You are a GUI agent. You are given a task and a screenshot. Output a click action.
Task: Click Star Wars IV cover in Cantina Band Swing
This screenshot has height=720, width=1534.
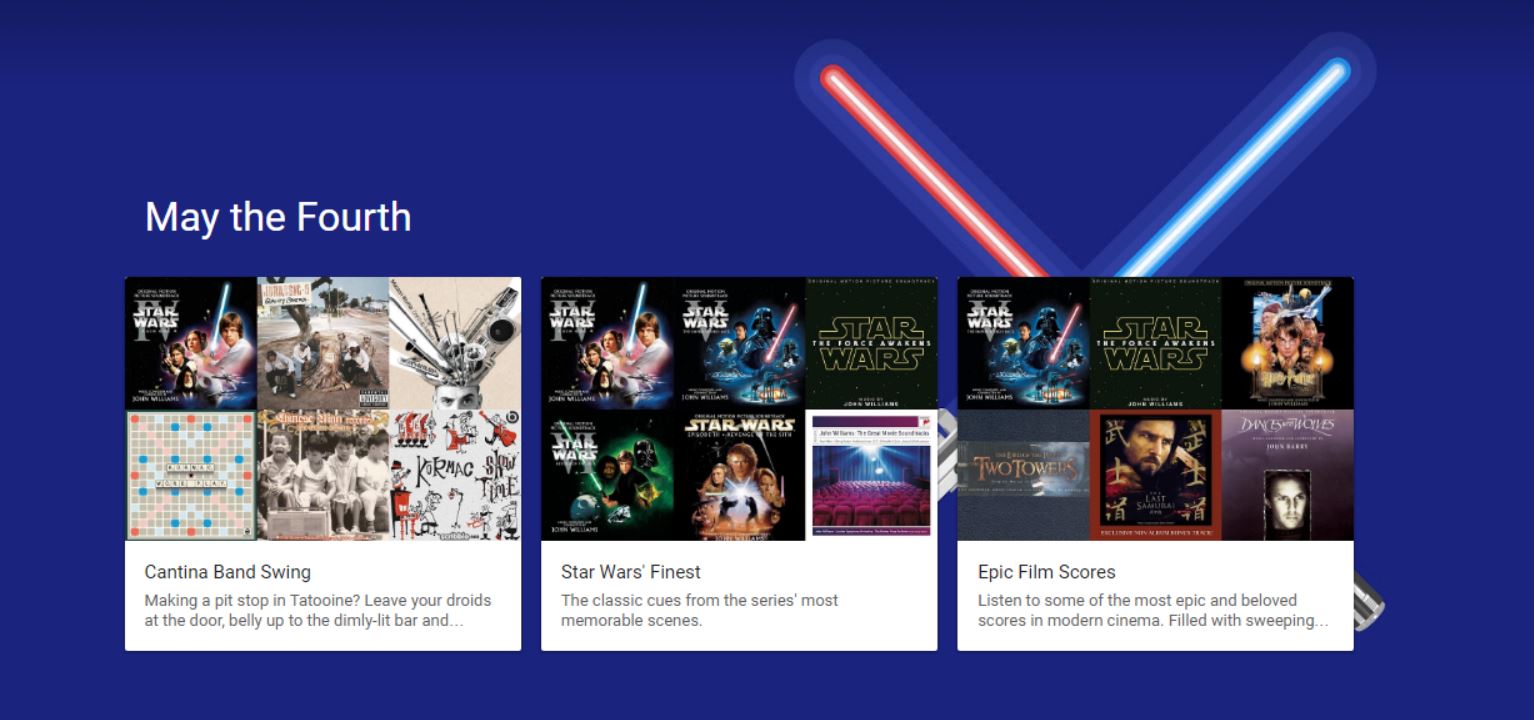pos(191,343)
